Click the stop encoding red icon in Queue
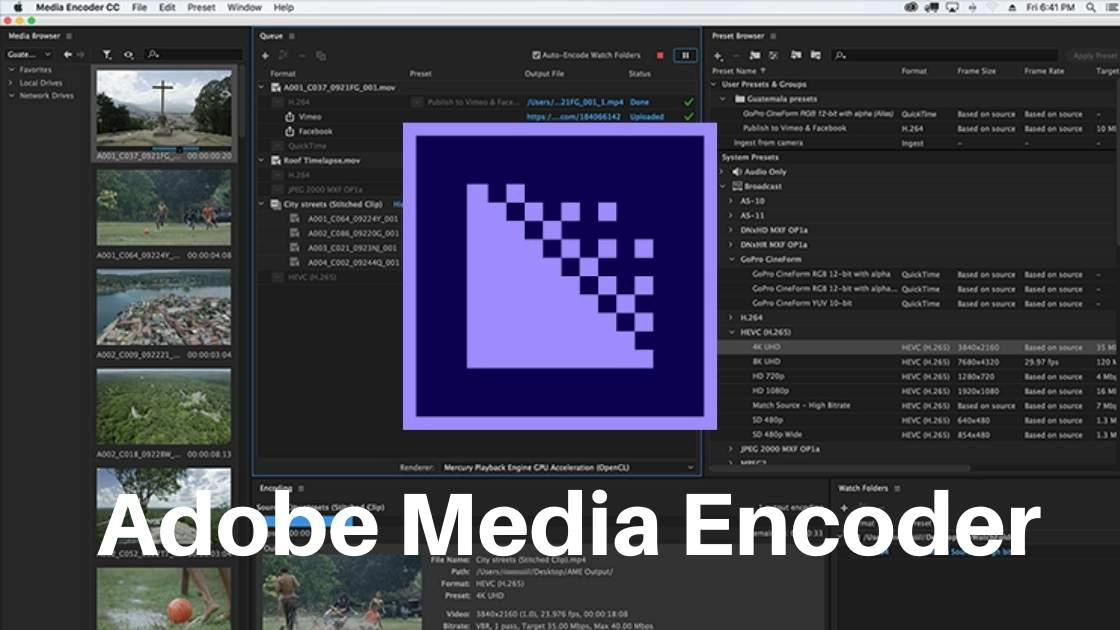The width and height of the screenshot is (1120, 630). (x=660, y=55)
